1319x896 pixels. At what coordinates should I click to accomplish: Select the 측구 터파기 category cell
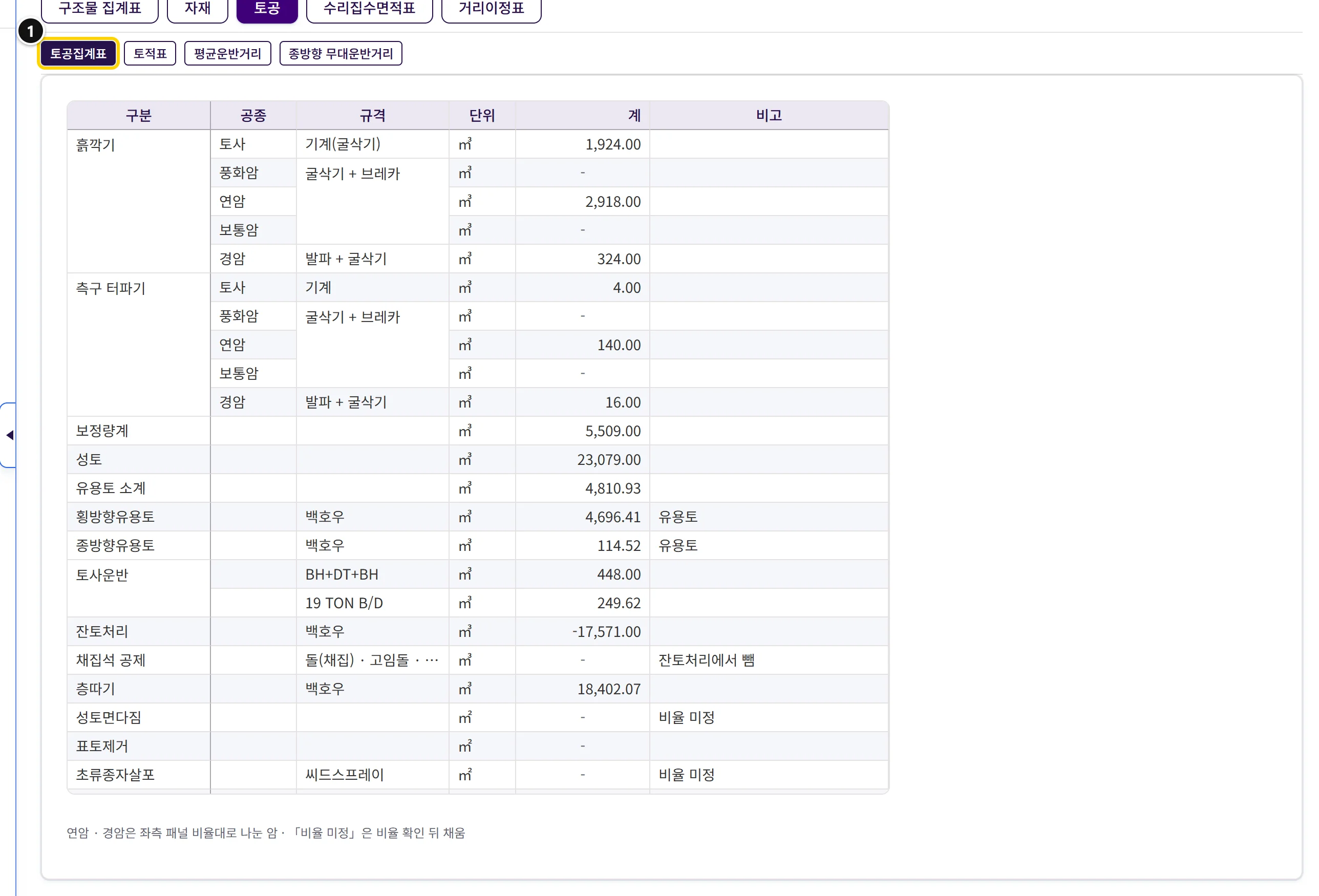pos(139,345)
